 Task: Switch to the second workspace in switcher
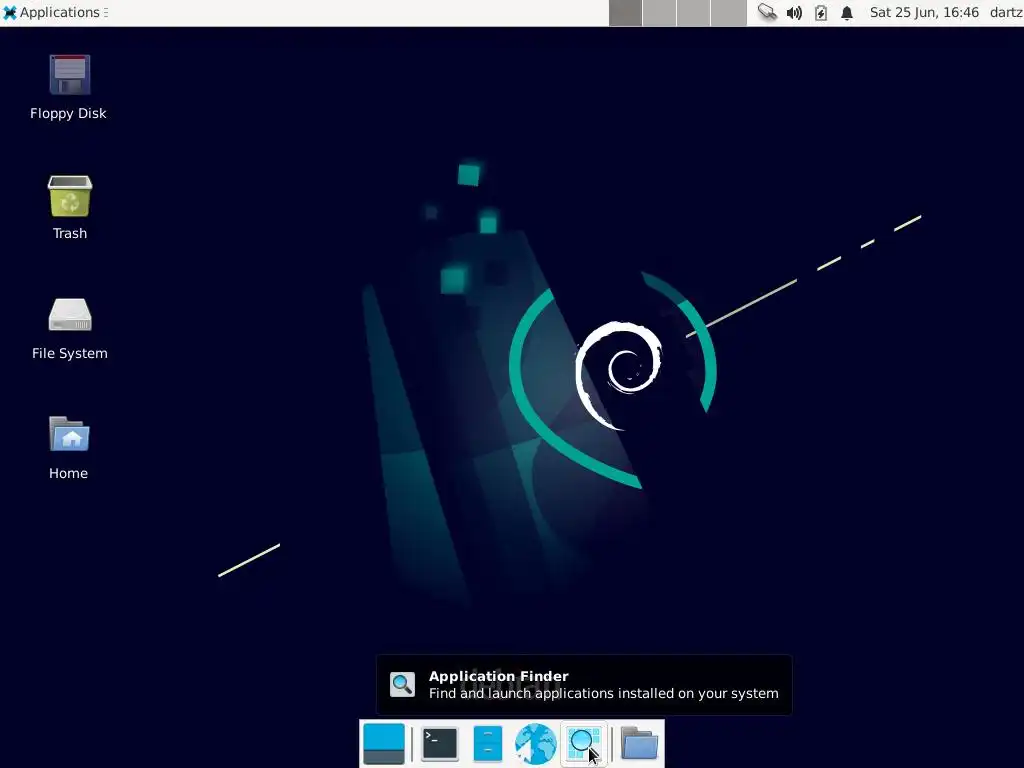click(660, 13)
